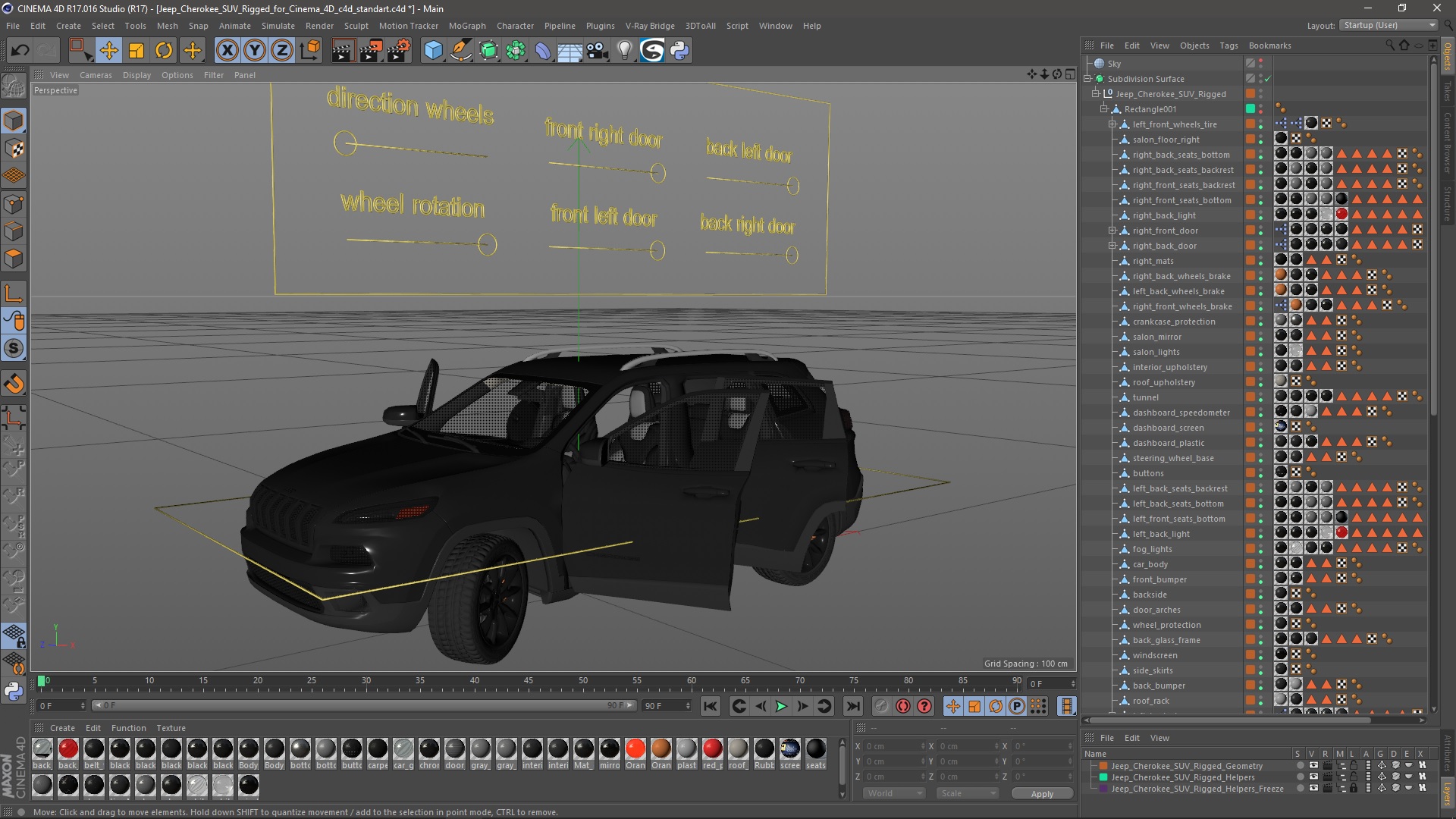Image resolution: width=1456 pixels, height=819 pixels.
Task: Select the Rotate tool icon
Action: [164, 51]
